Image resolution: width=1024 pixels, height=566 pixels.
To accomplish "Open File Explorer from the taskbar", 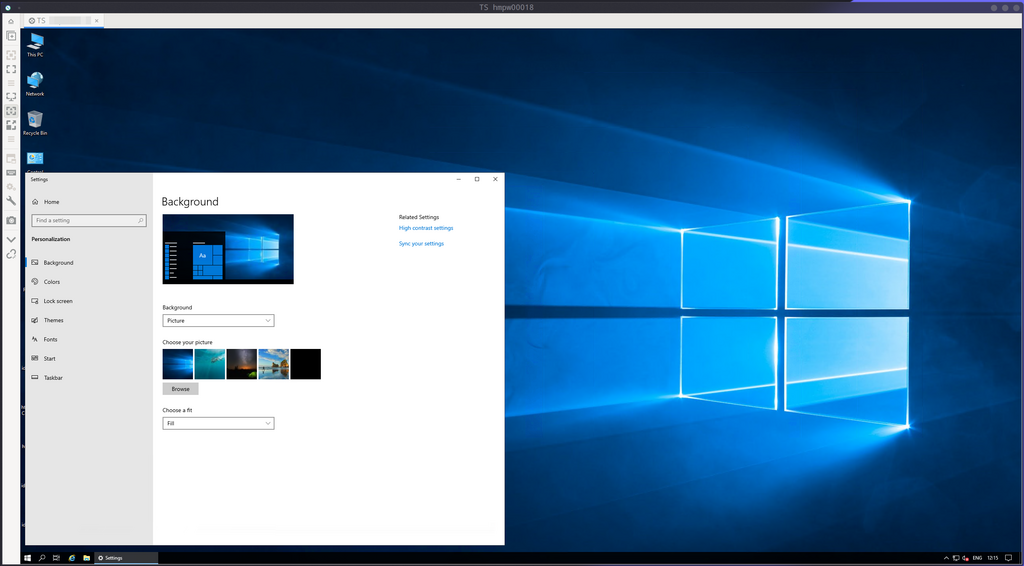I will [x=87, y=557].
